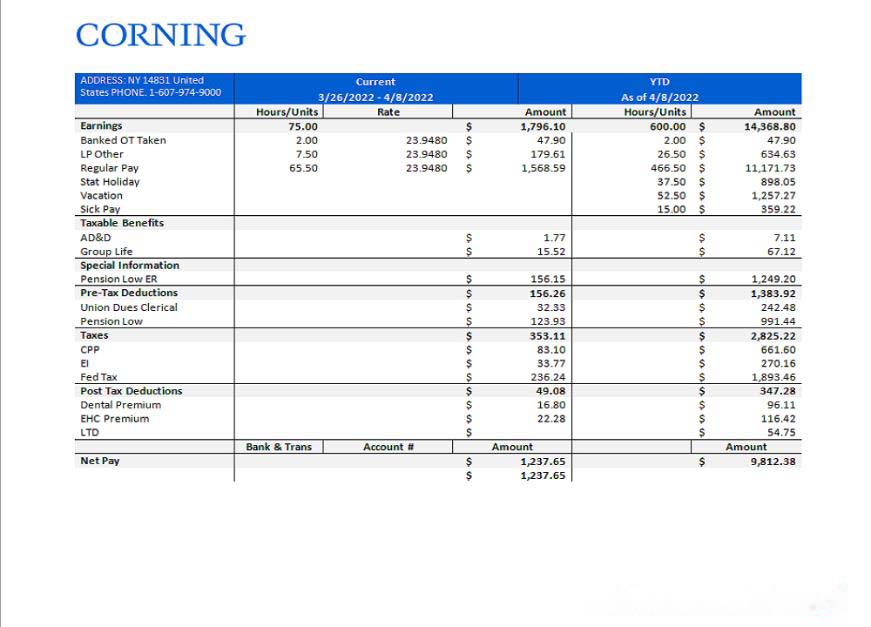The height and width of the screenshot is (627, 871).
Task: Select the YTD net pay amount 9,812.38
Action: [773, 462]
